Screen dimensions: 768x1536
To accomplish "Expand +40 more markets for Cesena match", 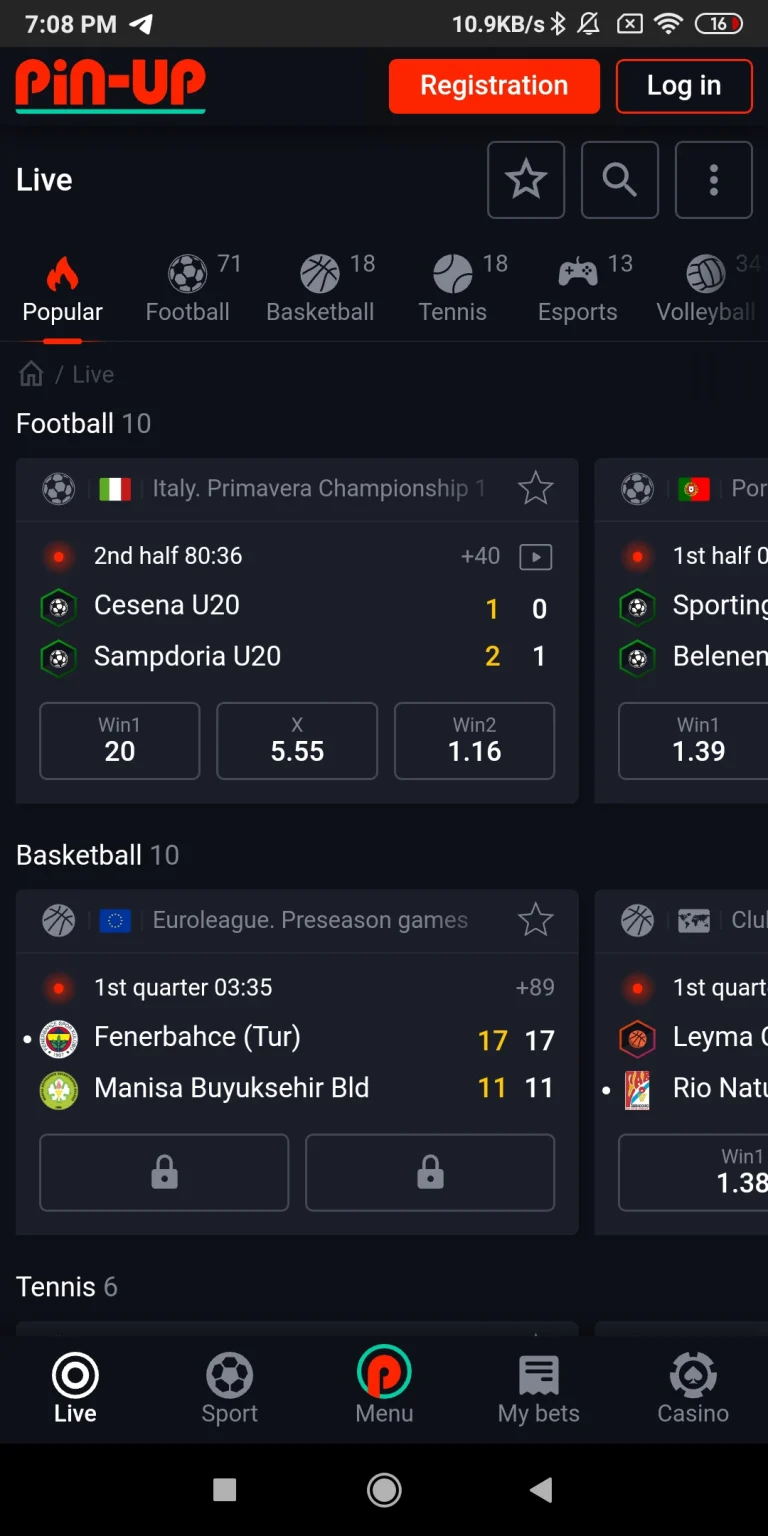I will (480, 556).
